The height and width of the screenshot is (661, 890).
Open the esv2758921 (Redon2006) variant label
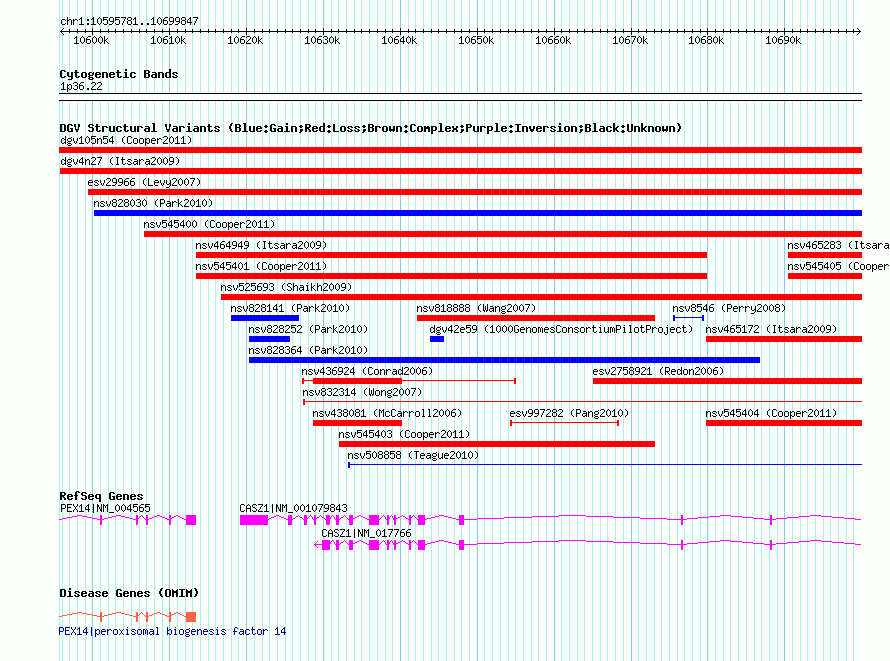pos(658,371)
